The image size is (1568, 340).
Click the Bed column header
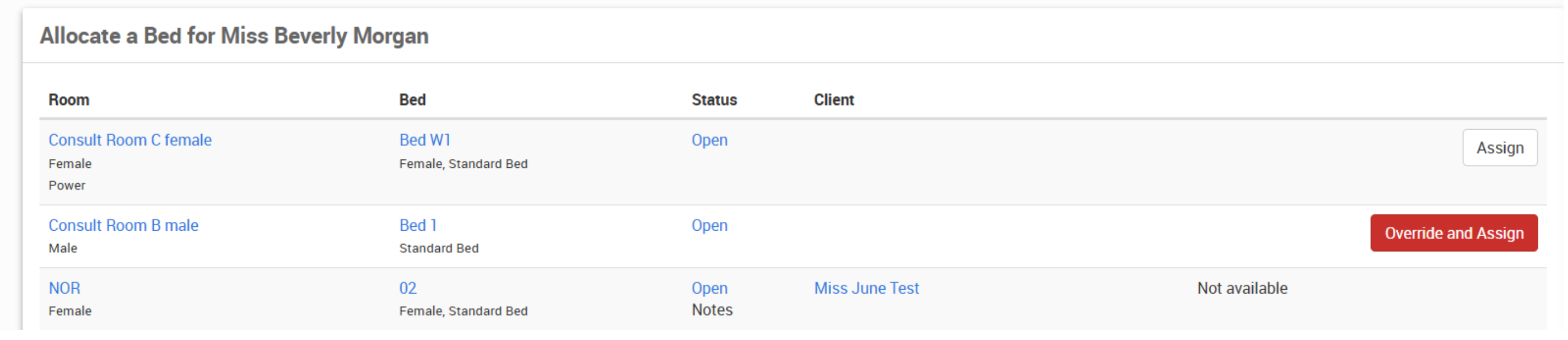[413, 100]
